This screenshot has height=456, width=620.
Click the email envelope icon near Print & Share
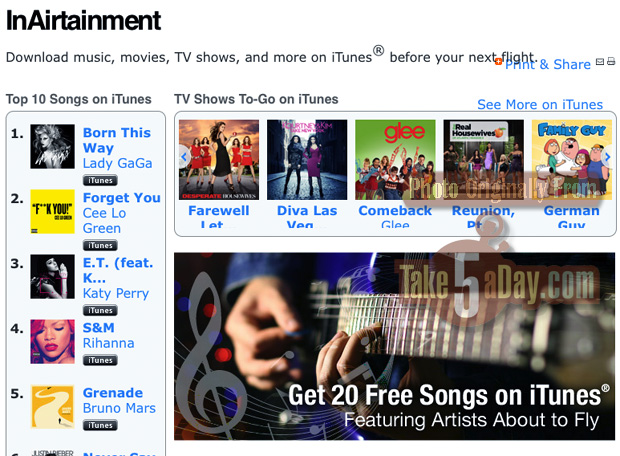(x=600, y=61)
